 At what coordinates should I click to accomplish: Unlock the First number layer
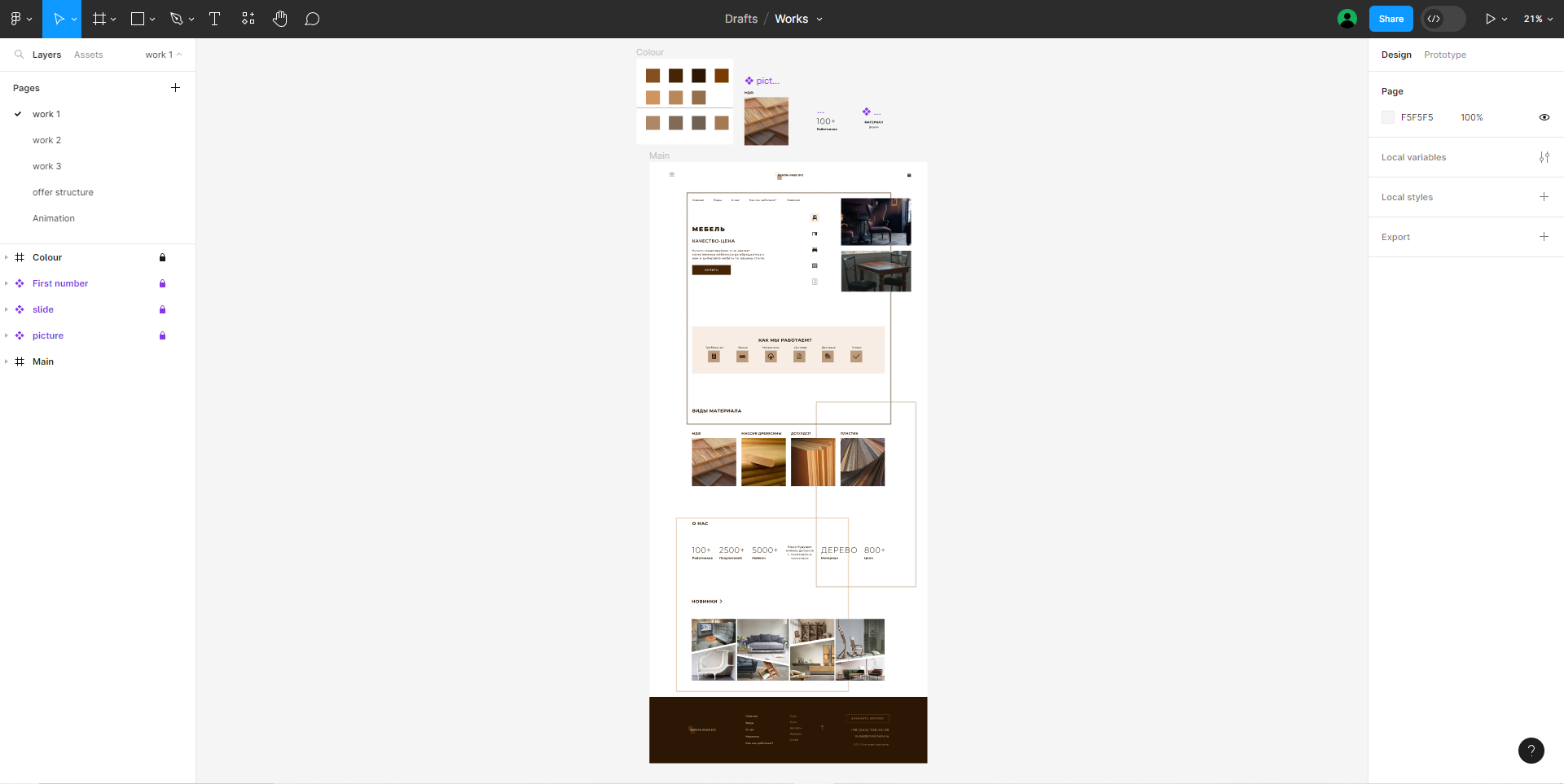pos(162,283)
